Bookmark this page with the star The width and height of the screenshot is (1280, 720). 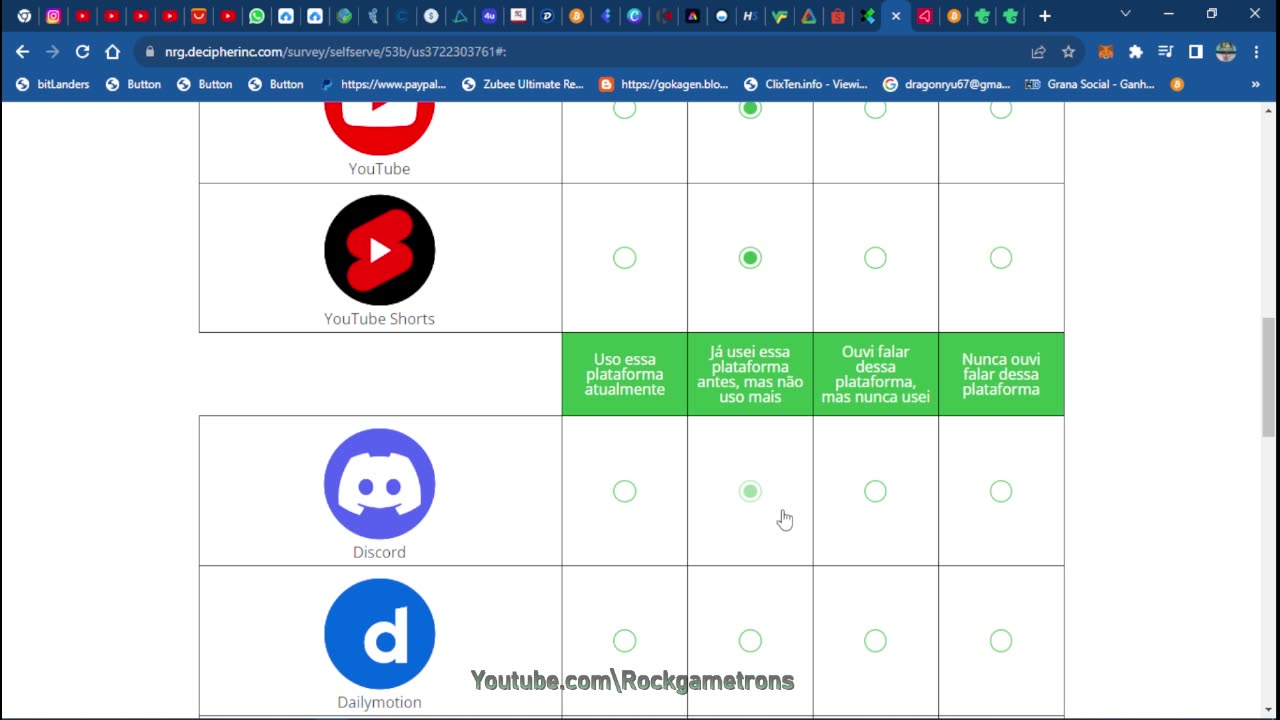click(1068, 52)
